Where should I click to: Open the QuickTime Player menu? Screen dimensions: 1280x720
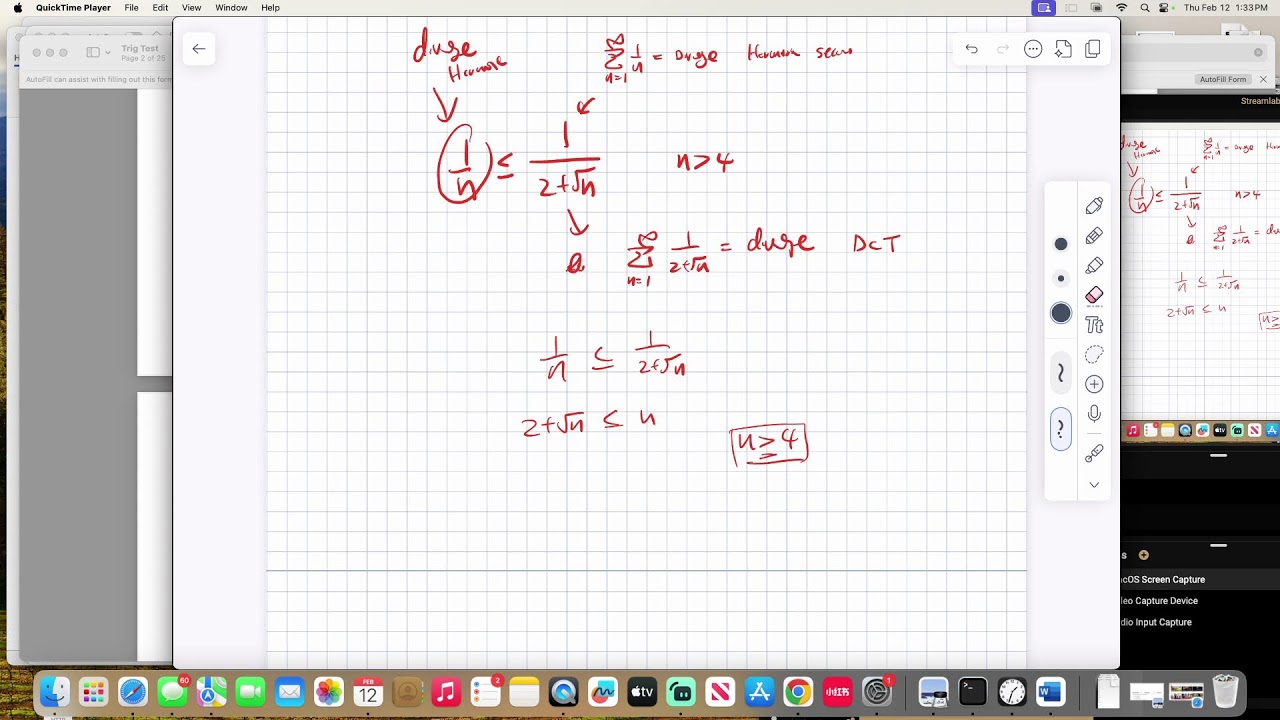point(73,7)
